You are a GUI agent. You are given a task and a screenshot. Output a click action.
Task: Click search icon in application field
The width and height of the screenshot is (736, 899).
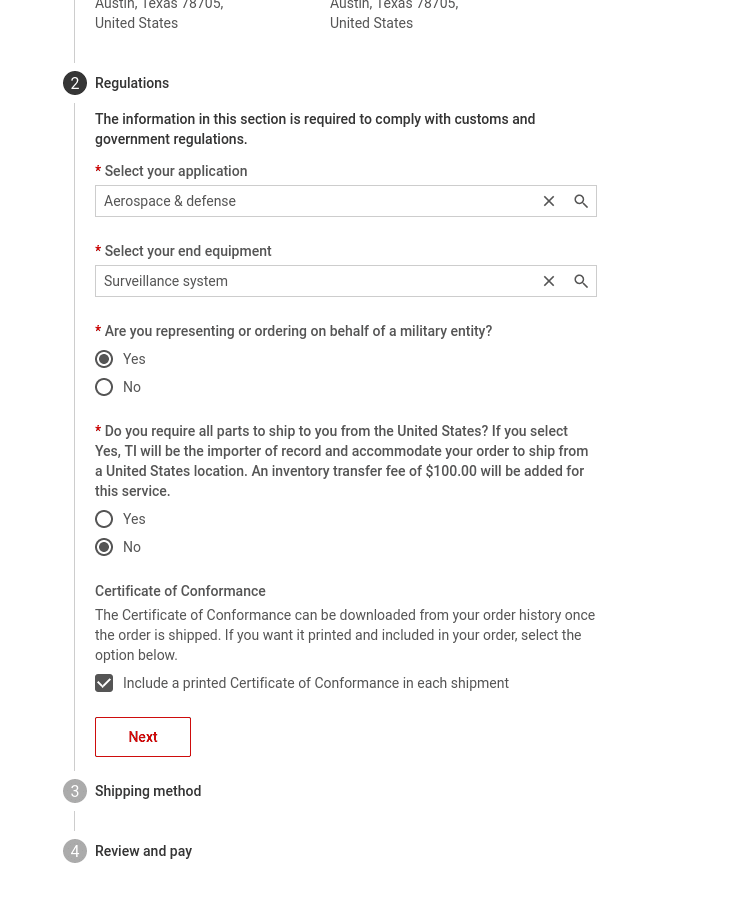click(581, 201)
